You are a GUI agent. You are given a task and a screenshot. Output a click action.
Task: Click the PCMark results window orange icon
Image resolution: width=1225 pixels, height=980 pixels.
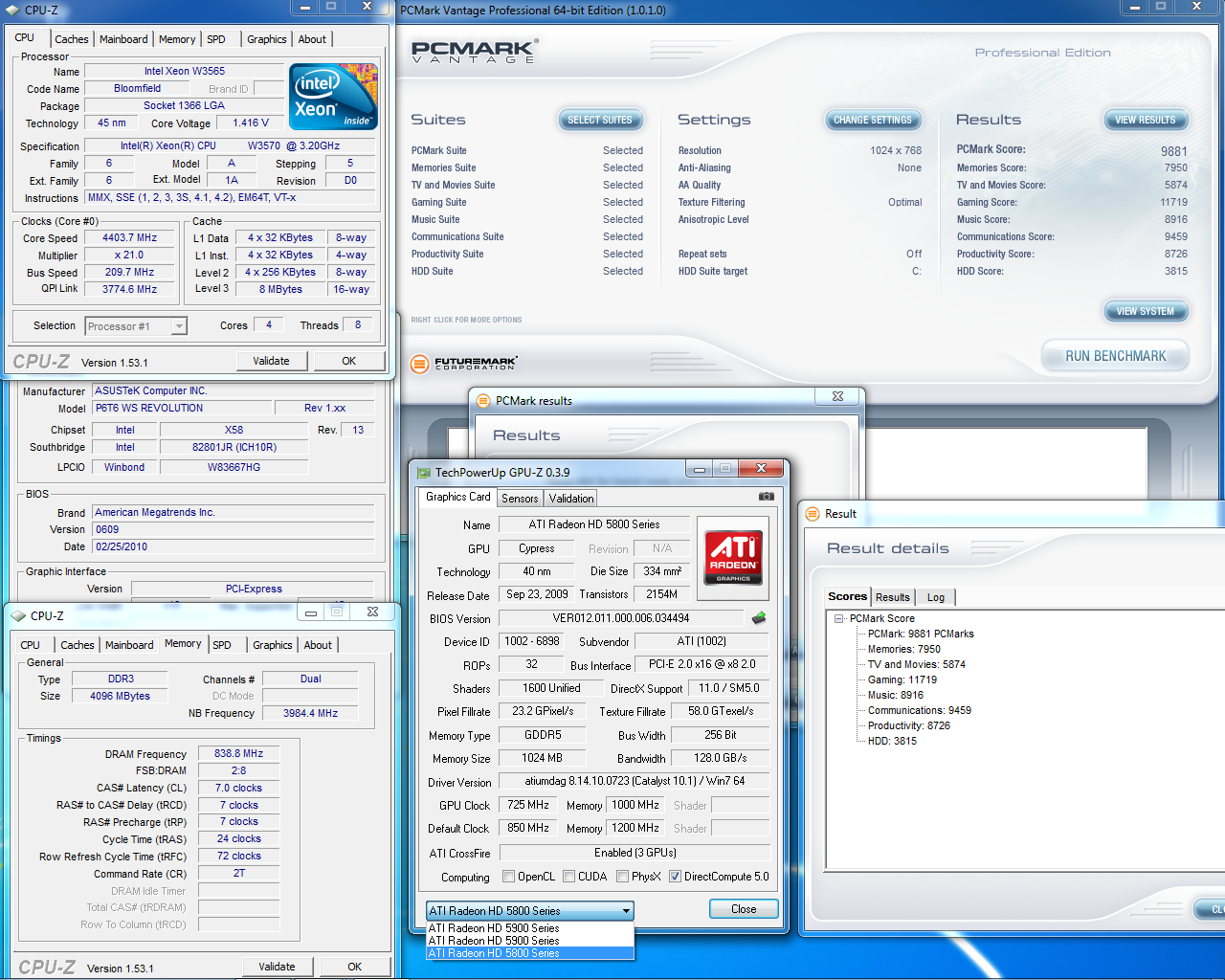(483, 401)
